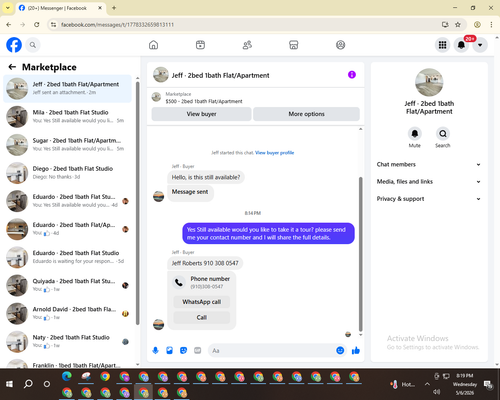The image size is (500, 400).
Task: Click the More options button
Action: click(306, 114)
